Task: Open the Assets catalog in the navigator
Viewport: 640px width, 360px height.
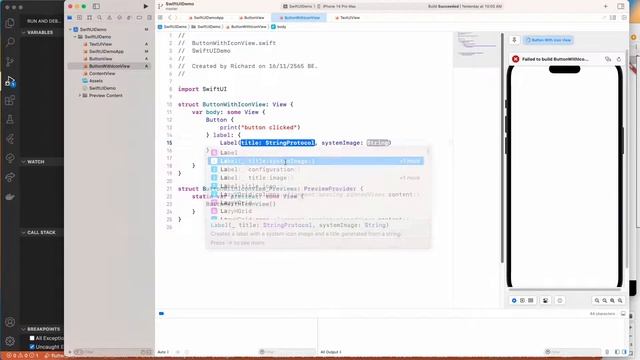Action: point(96,81)
